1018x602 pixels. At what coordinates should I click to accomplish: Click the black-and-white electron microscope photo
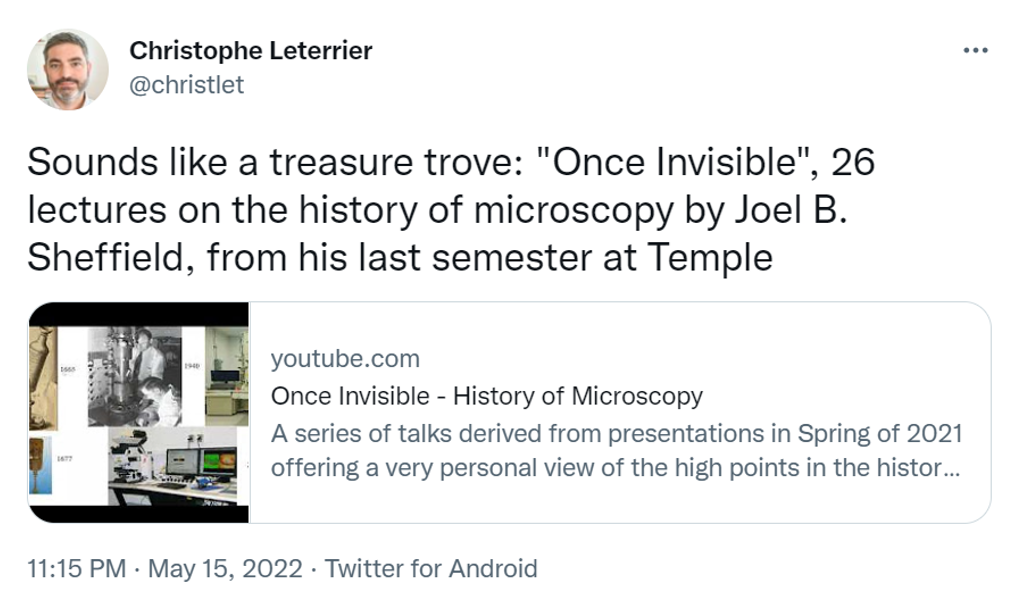click(134, 374)
